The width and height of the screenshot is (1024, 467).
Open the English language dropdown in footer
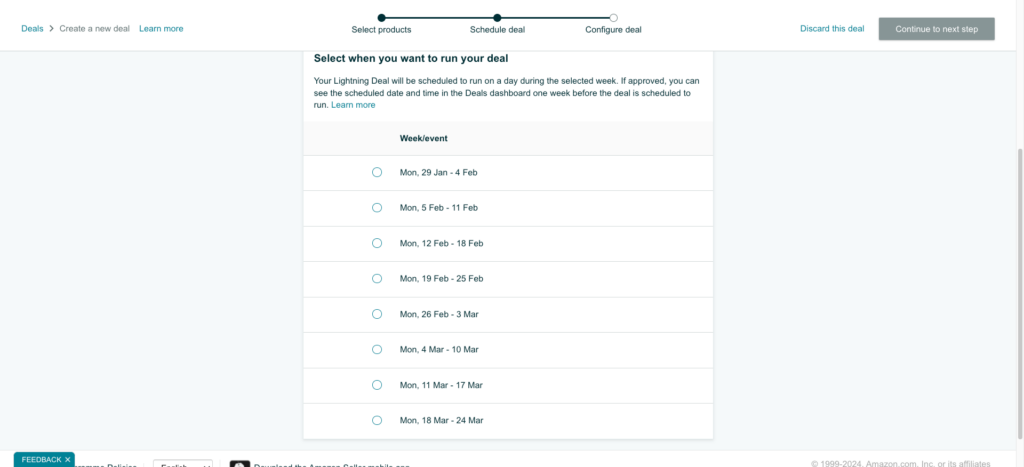pyautogui.click(x=183, y=464)
